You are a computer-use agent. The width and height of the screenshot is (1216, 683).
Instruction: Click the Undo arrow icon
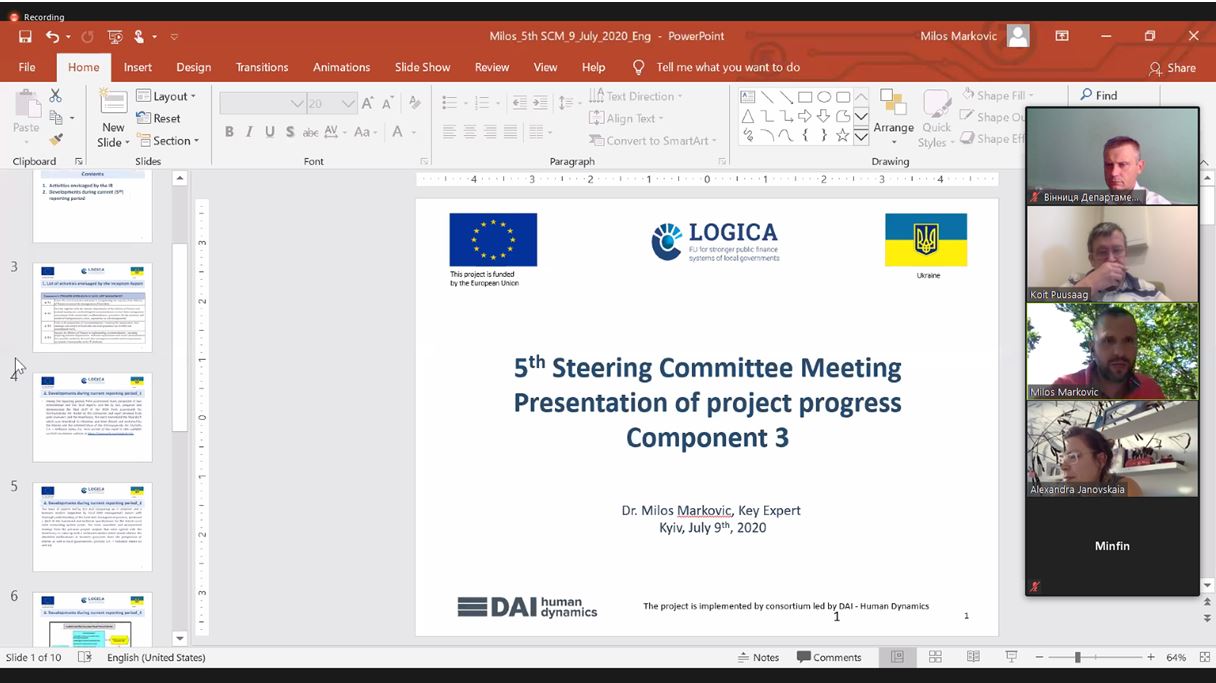pyautogui.click(x=52, y=36)
